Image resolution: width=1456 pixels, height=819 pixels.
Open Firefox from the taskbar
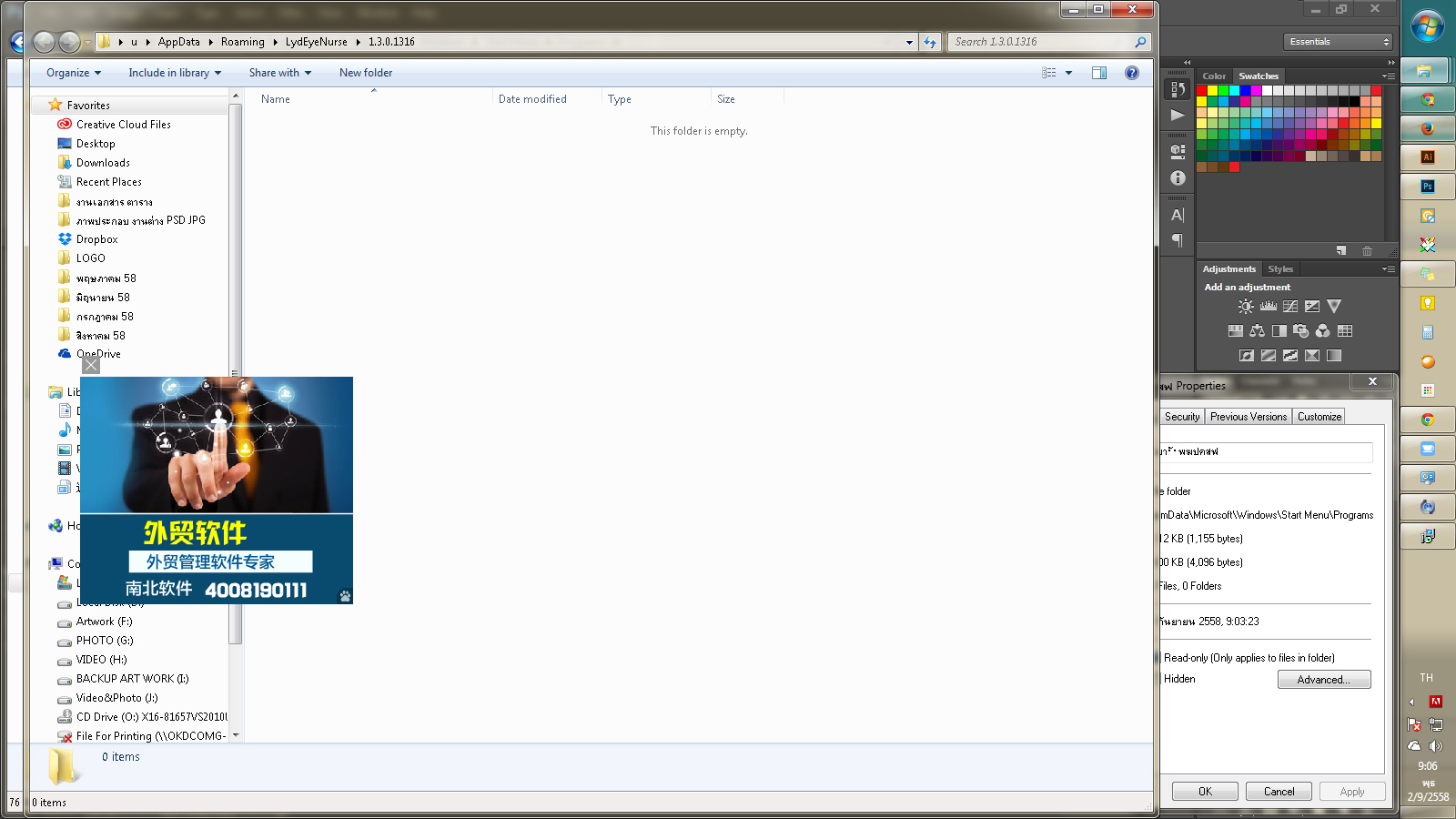[1427, 128]
